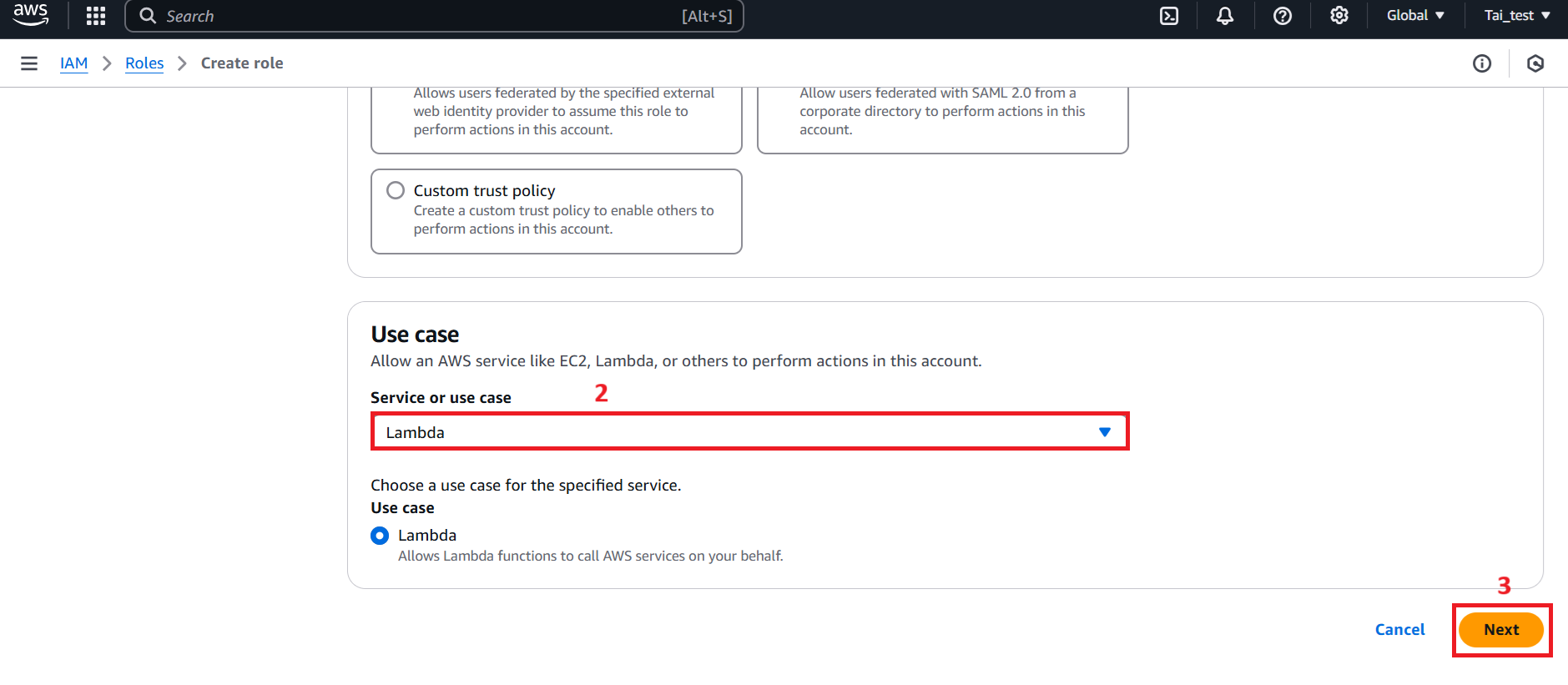Open the hexagon tools panel icon
The image size is (1568, 685).
tap(1535, 63)
